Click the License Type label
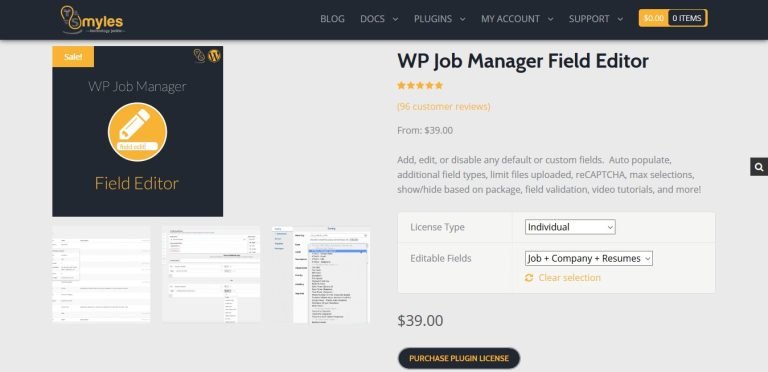This screenshot has height=372, width=768. coord(437,227)
